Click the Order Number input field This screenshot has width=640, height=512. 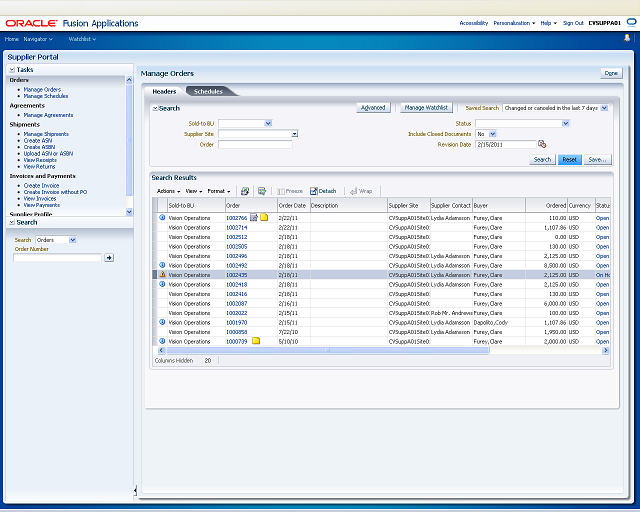57,258
